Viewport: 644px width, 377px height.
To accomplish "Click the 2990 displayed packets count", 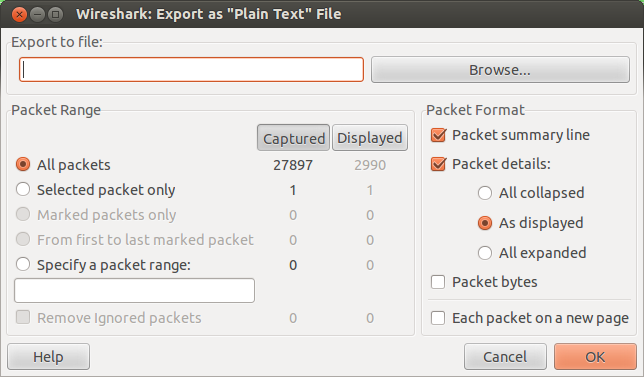I will pos(370,165).
